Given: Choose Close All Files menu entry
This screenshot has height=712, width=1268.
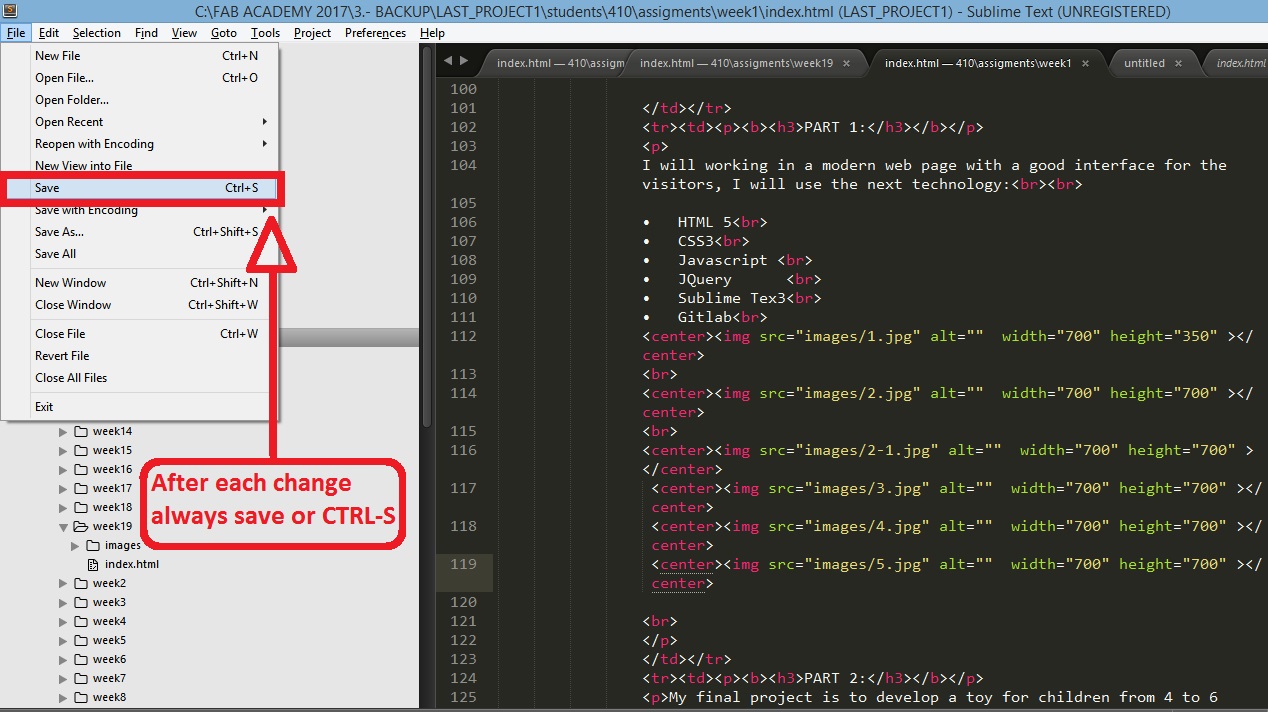Looking at the screenshot, I should point(140,378).
